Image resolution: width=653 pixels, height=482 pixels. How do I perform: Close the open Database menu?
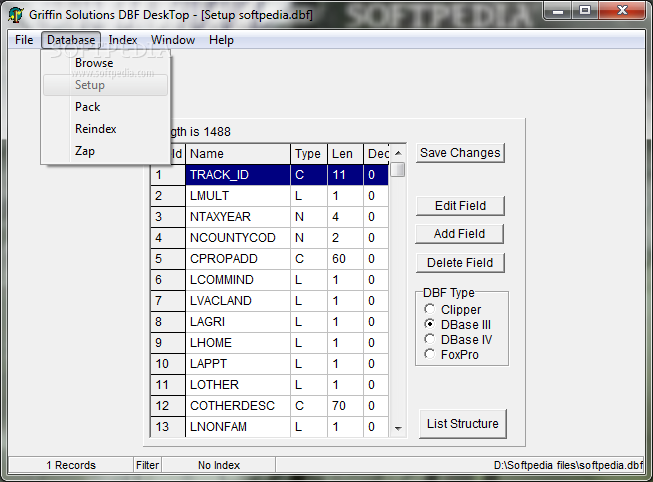(x=71, y=40)
